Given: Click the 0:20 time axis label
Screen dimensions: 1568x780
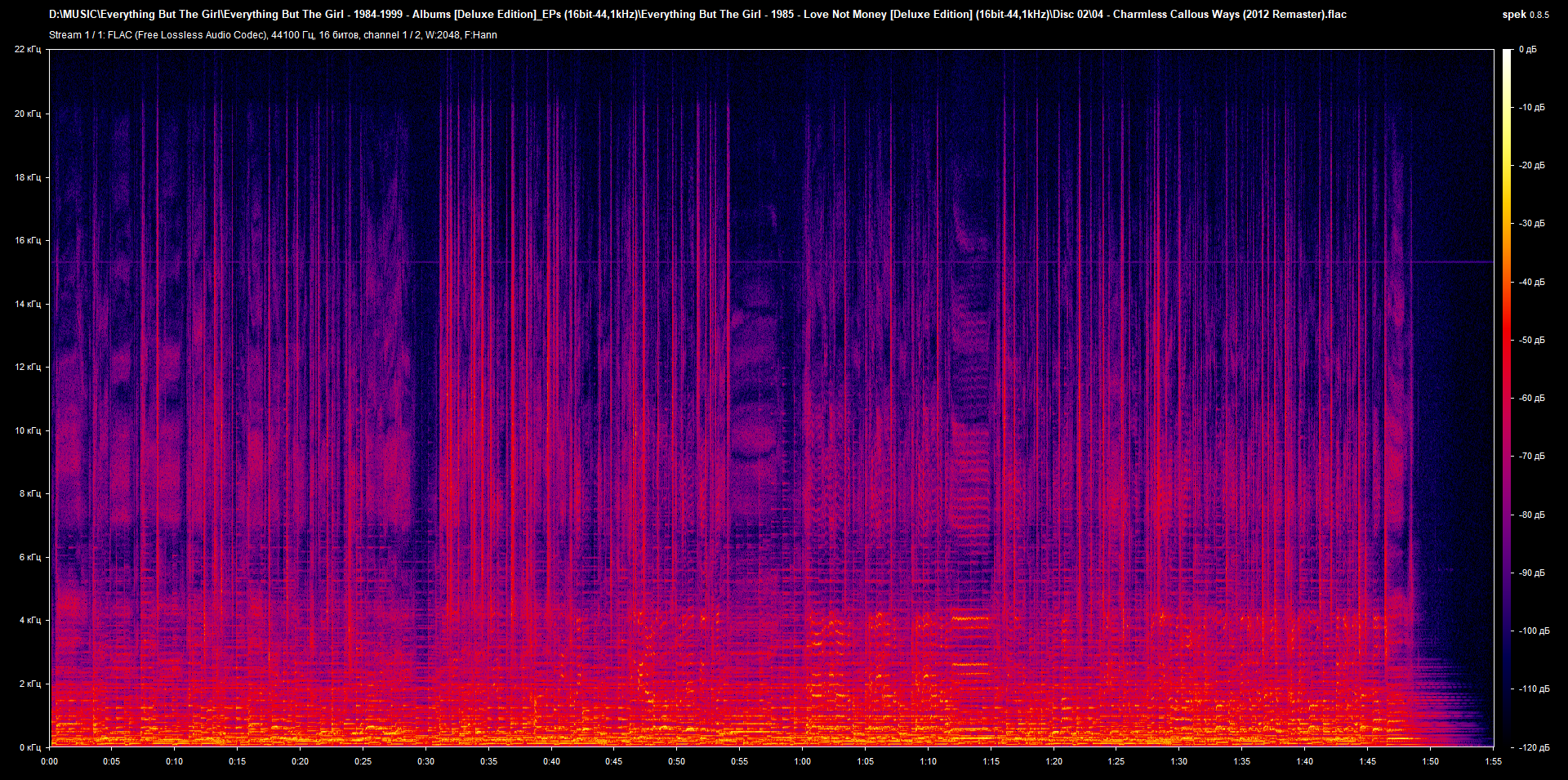Looking at the screenshot, I should tap(301, 761).
